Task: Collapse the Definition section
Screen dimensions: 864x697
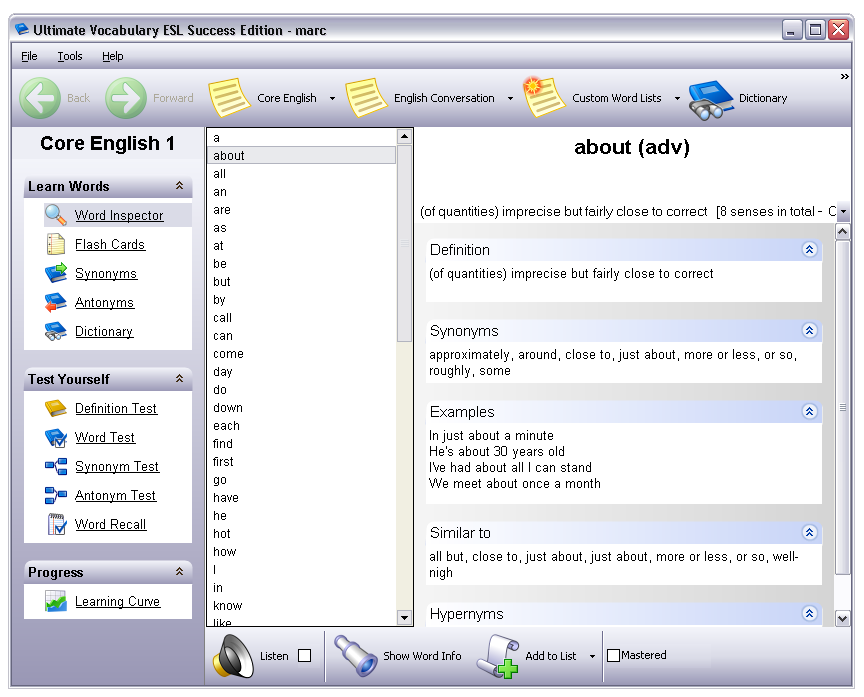Action: coord(809,250)
